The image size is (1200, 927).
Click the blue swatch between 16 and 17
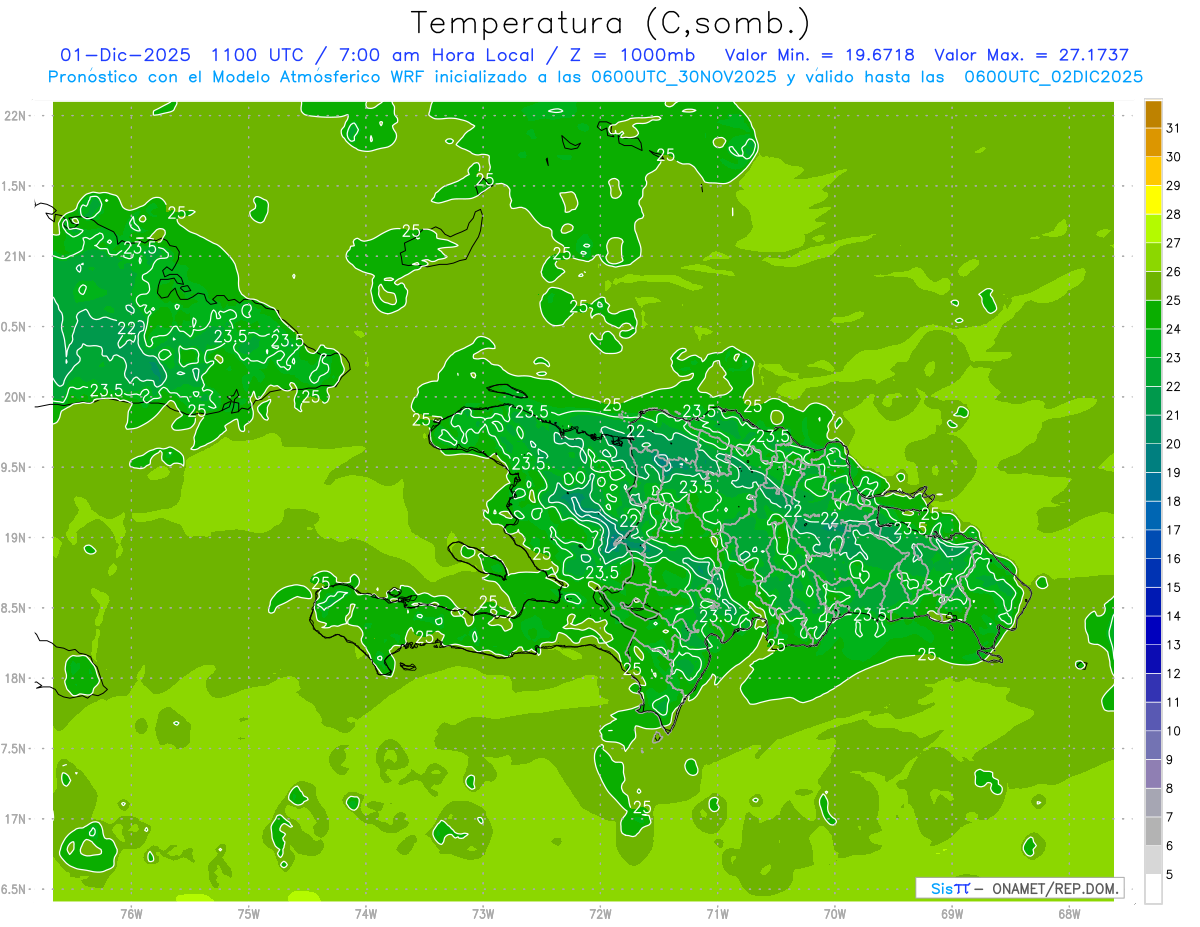click(1153, 544)
